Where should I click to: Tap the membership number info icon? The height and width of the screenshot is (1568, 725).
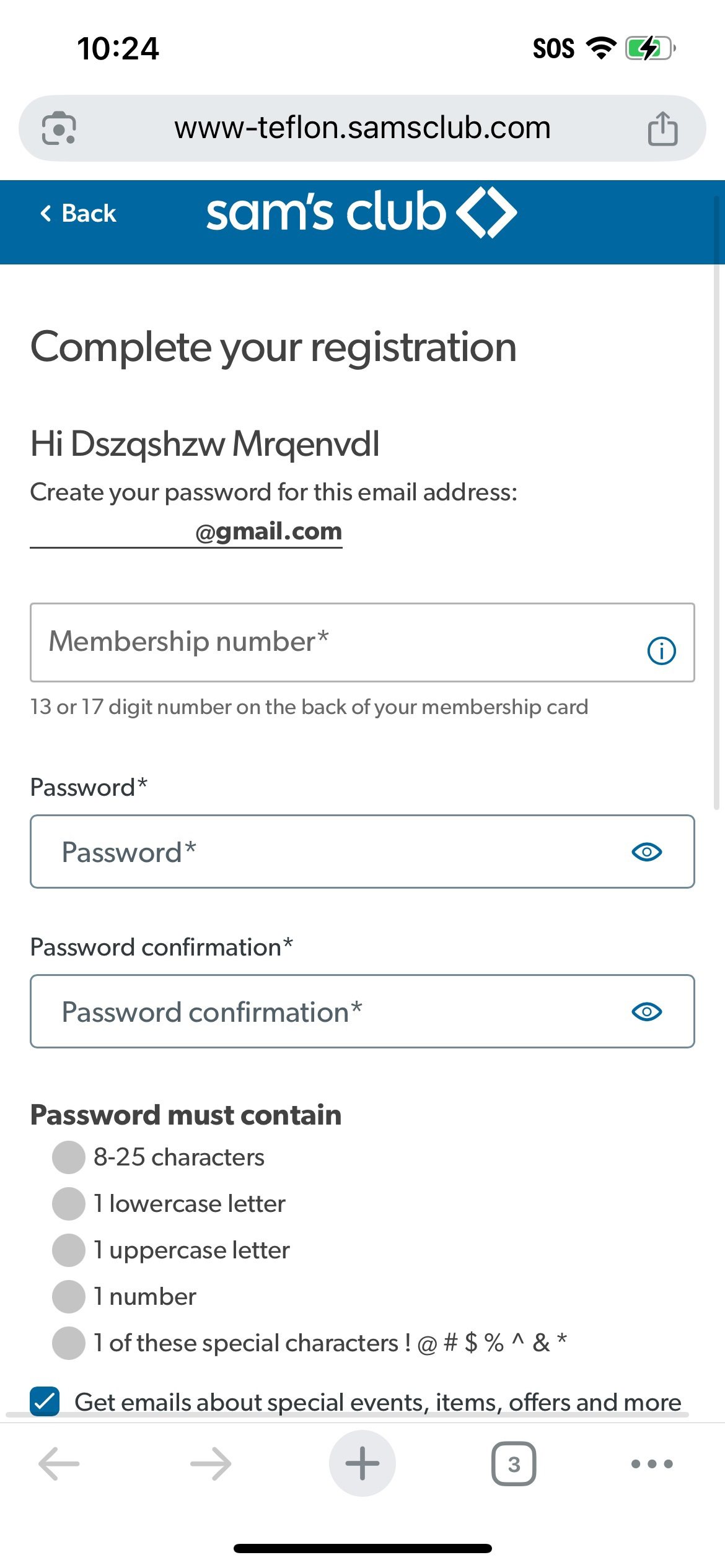[x=661, y=651]
